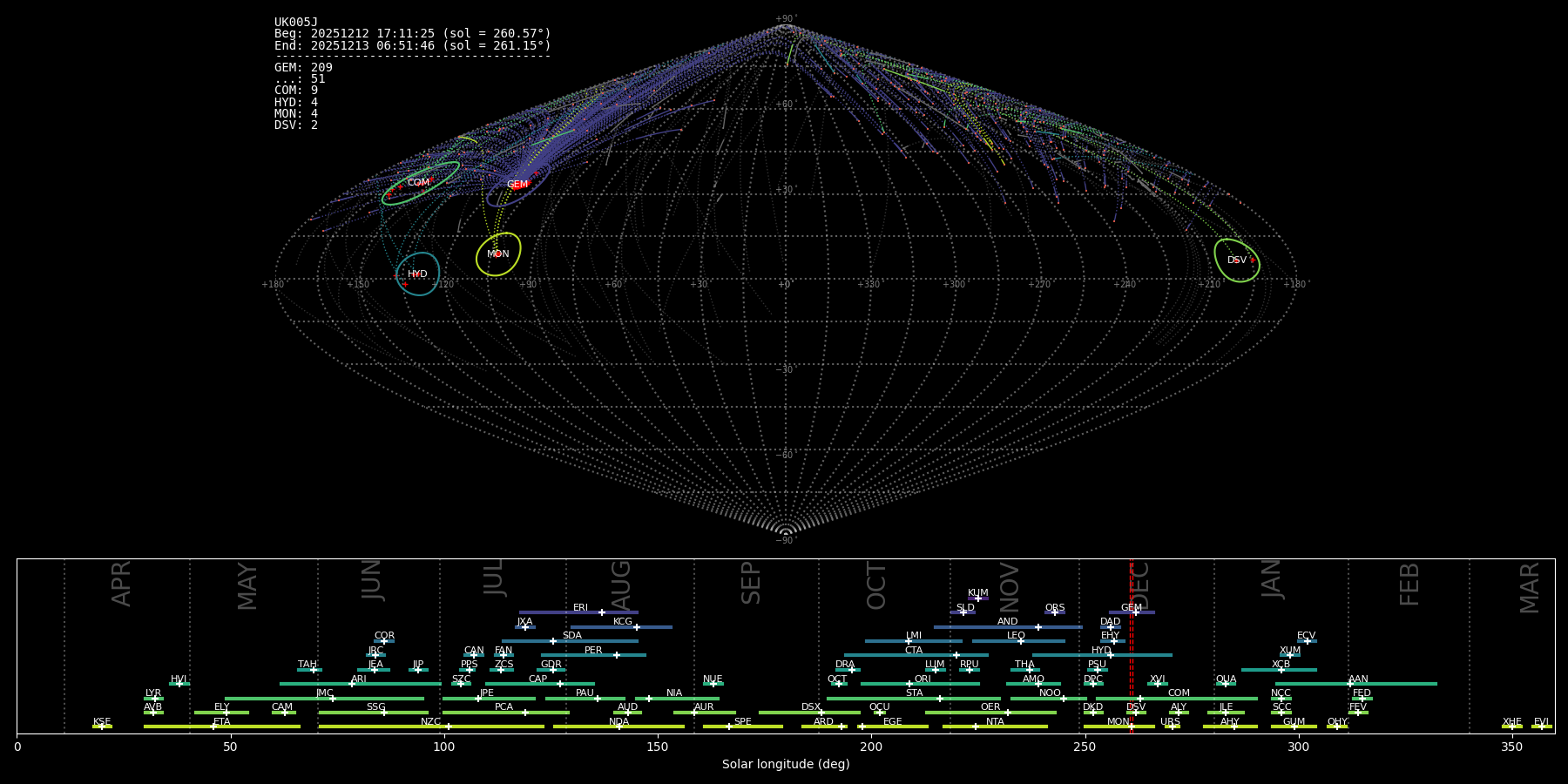Click the DSV radiant marker on sky map
This screenshot has width=1568, height=784.
pyautogui.click(x=1237, y=260)
